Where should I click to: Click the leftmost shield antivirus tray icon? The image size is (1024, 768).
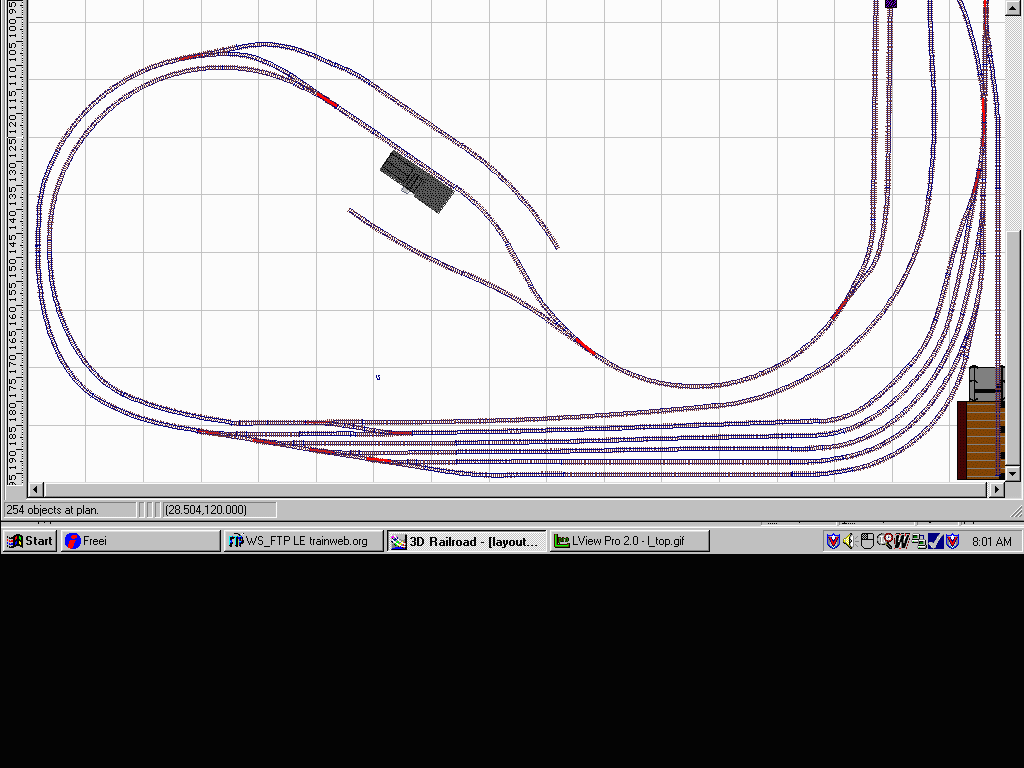click(x=832, y=541)
